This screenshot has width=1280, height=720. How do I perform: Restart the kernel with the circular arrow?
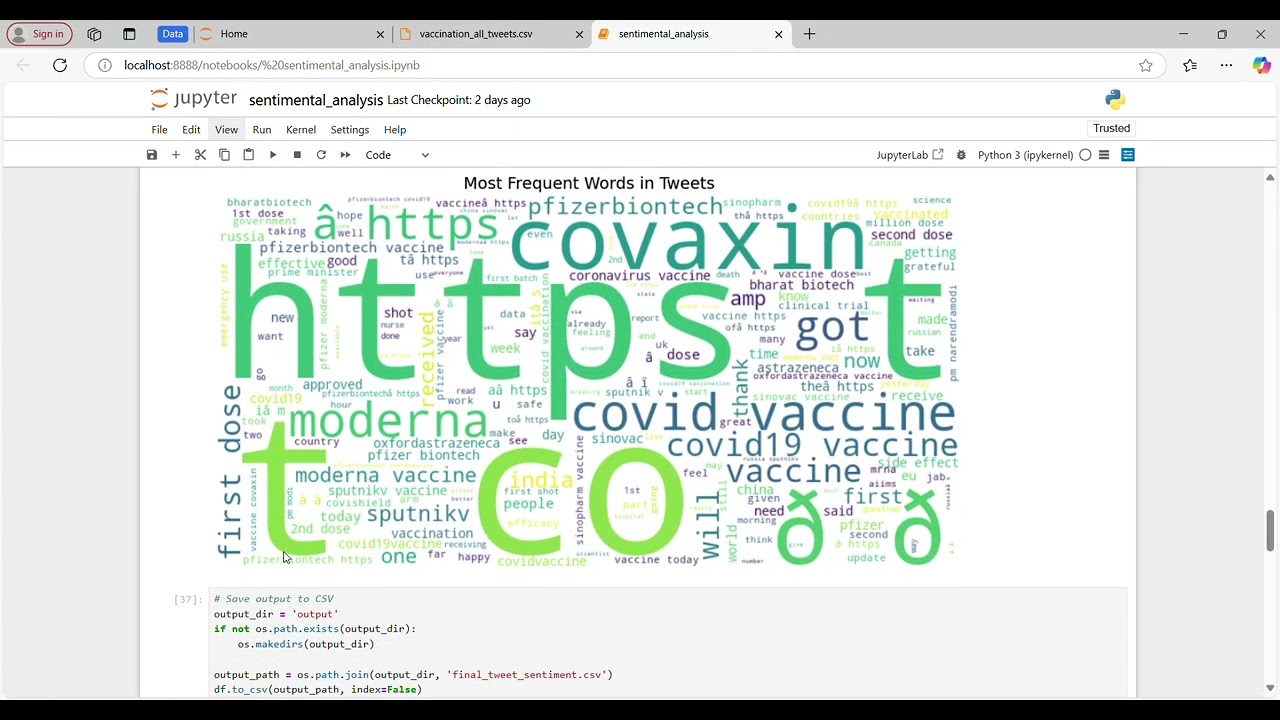321,155
